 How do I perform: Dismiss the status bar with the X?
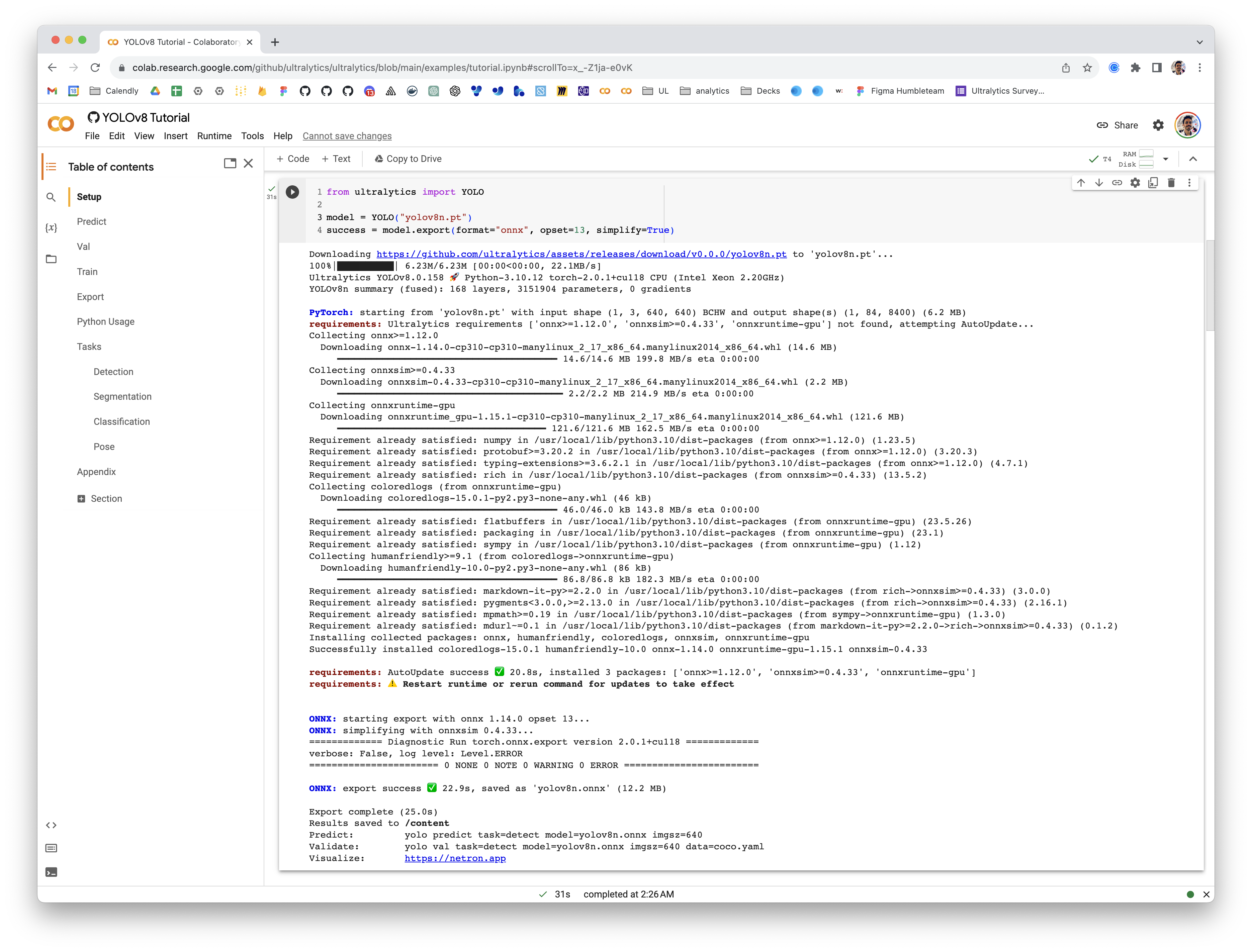pyautogui.click(x=1206, y=894)
